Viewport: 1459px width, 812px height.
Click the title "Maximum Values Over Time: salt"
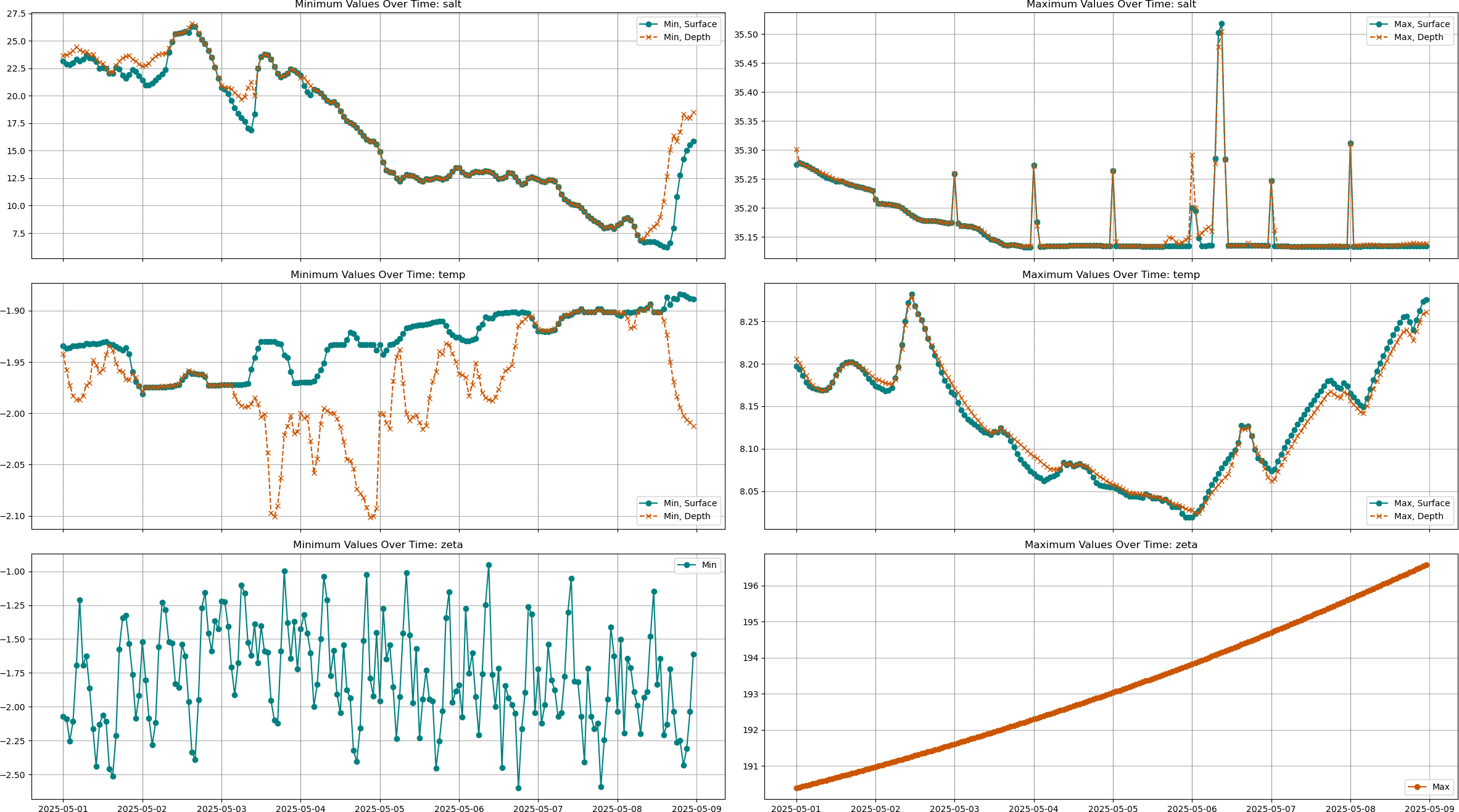pyautogui.click(x=1110, y=4)
